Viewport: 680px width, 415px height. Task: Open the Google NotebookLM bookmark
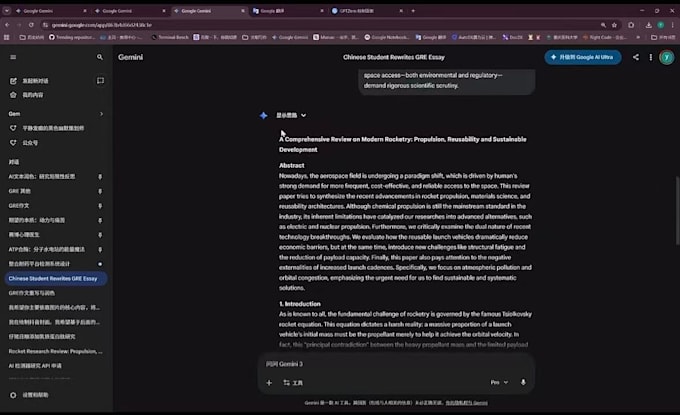click(386, 37)
